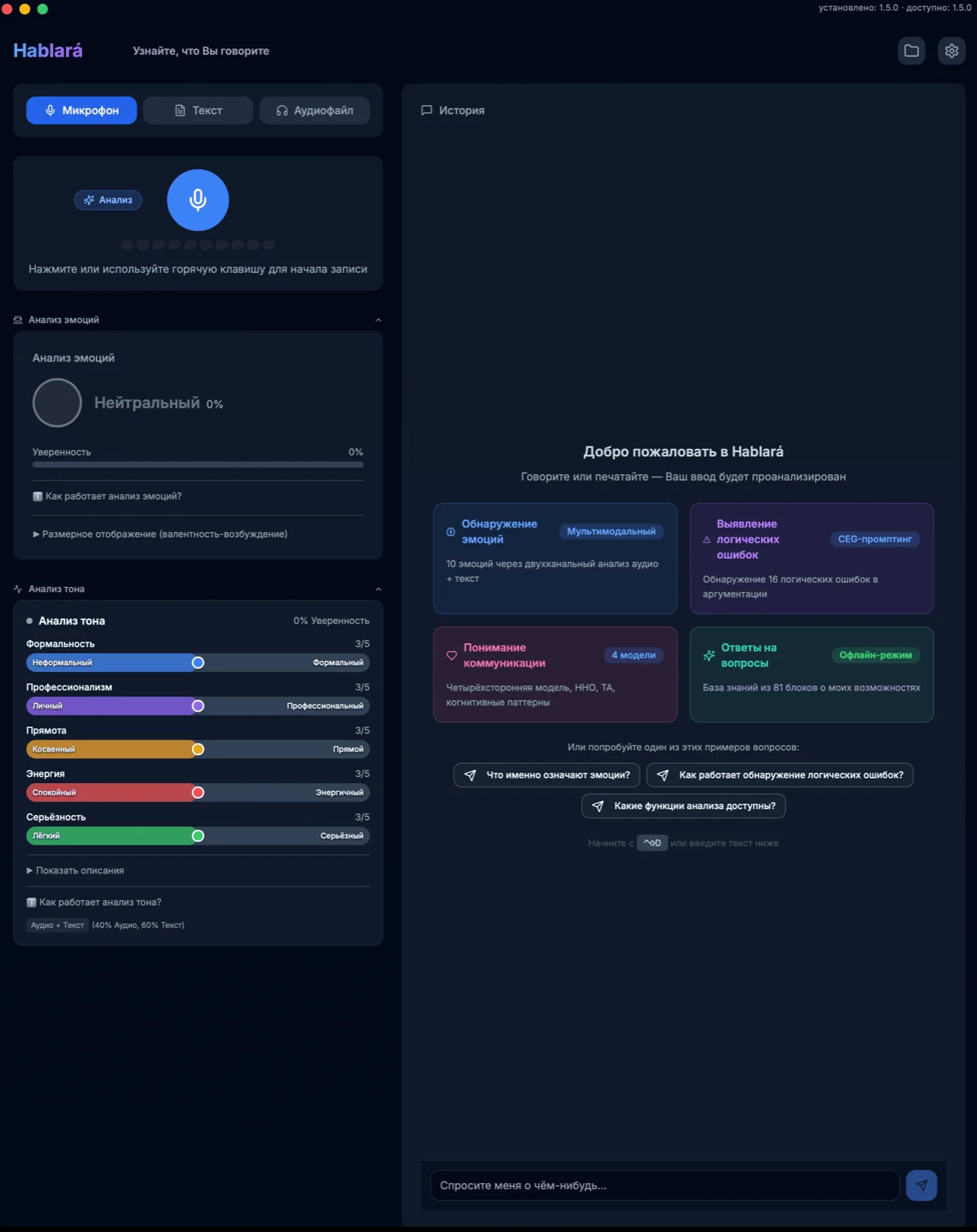This screenshot has height=1232, width=977.
Task: Focus the 'Спросите меня о чём-нибудь' input
Action: [664, 1185]
